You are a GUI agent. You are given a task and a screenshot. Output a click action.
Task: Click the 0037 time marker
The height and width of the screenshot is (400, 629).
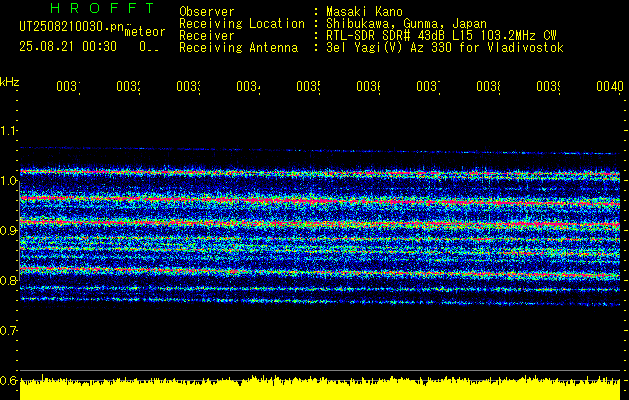[428, 87]
